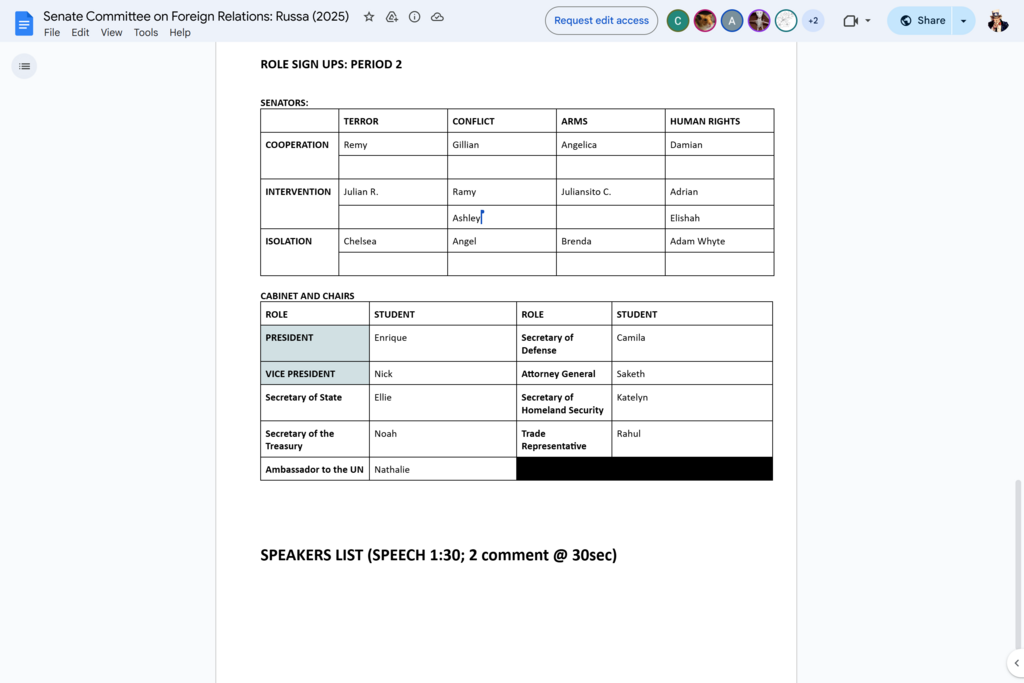Click the Trade Representative cell
Image resolution: width=1024 pixels, height=683 pixels.
pyautogui.click(x=564, y=439)
